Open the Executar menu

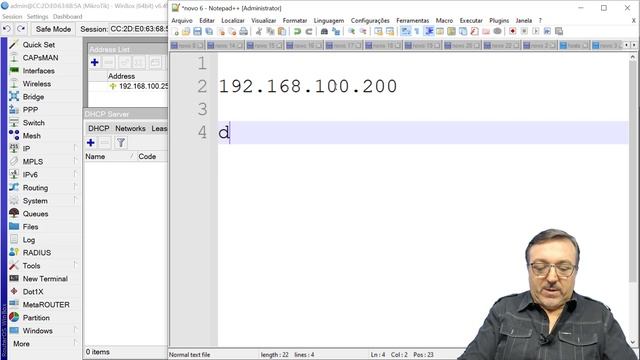471,20
